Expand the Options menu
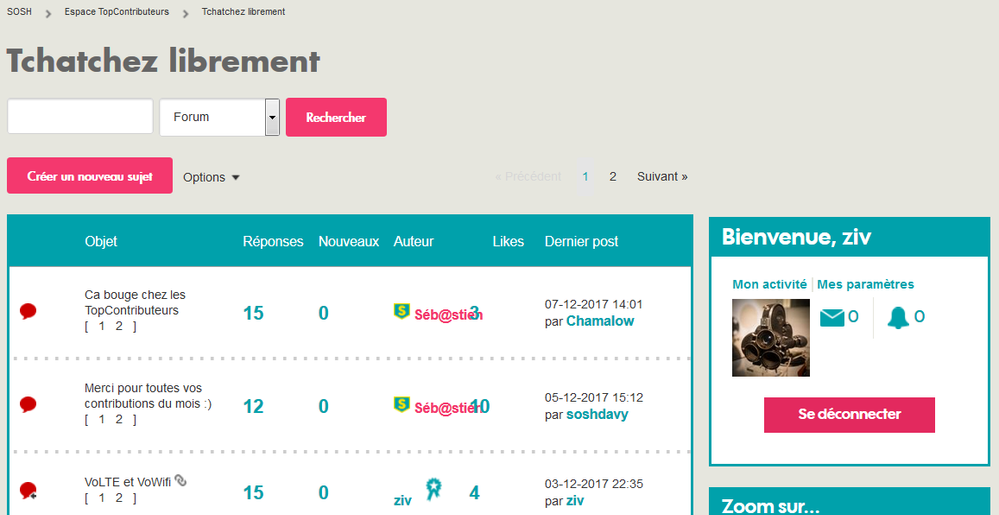The width and height of the screenshot is (999, 515). pyautogui.click(x=211, y=177)
